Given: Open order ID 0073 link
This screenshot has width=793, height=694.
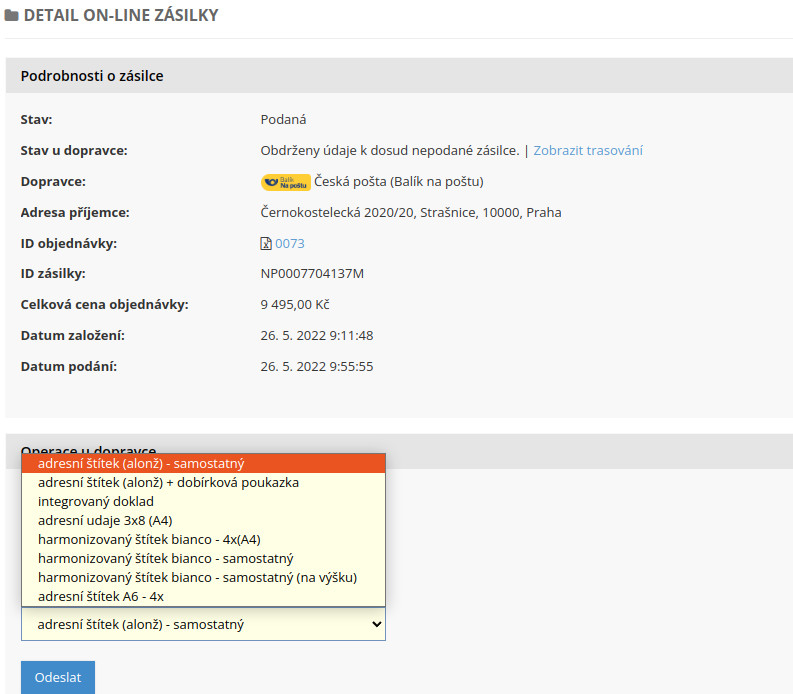Looking at the screenshot, I should click(x=290, y=244).
